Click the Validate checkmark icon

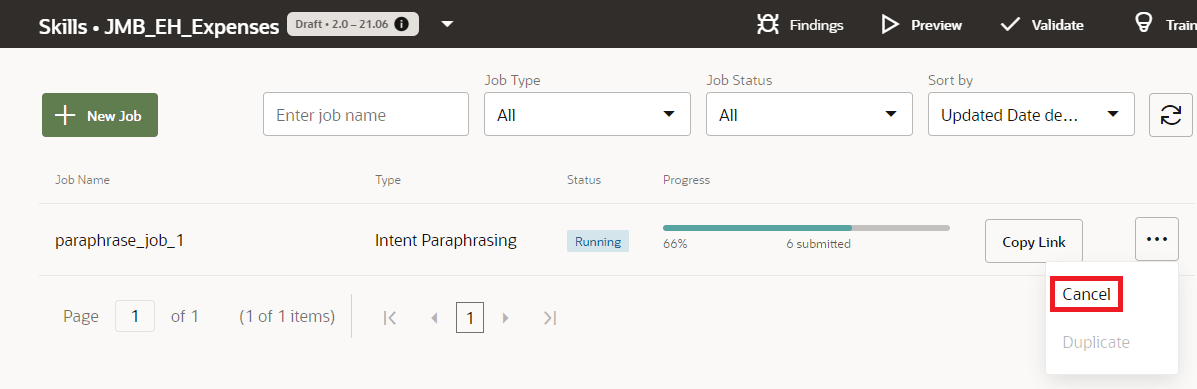pos(1010,24)
